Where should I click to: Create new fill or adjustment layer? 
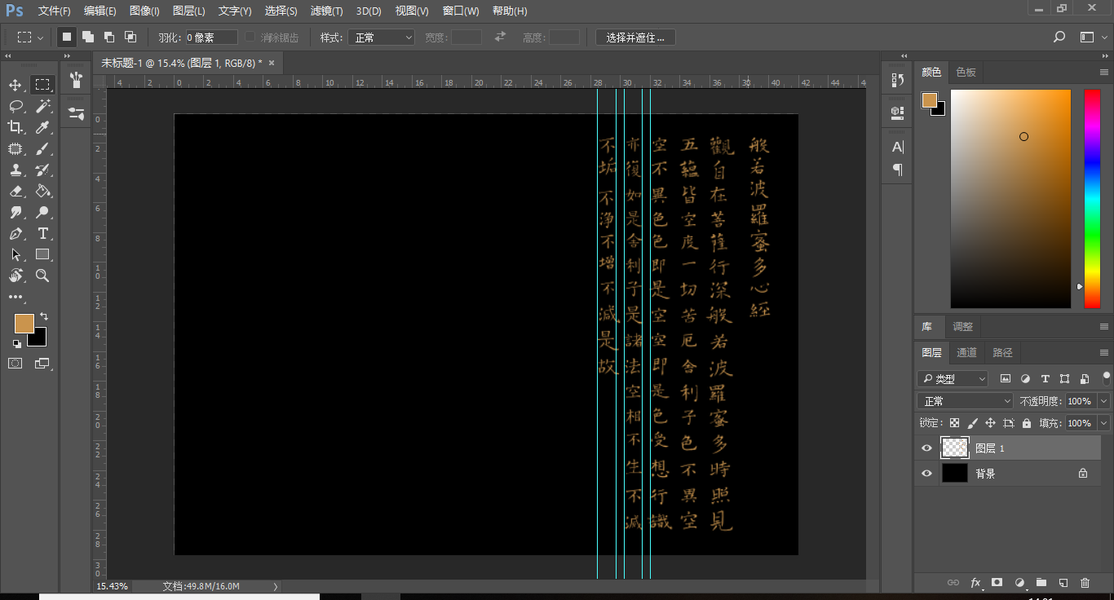(x=1020, y=583)
